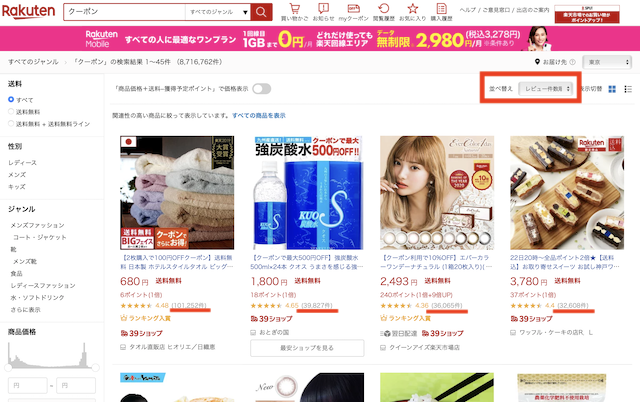
Task: Open the 閲覧履歴 browsing history icon
Action: (x=384, y=12)
